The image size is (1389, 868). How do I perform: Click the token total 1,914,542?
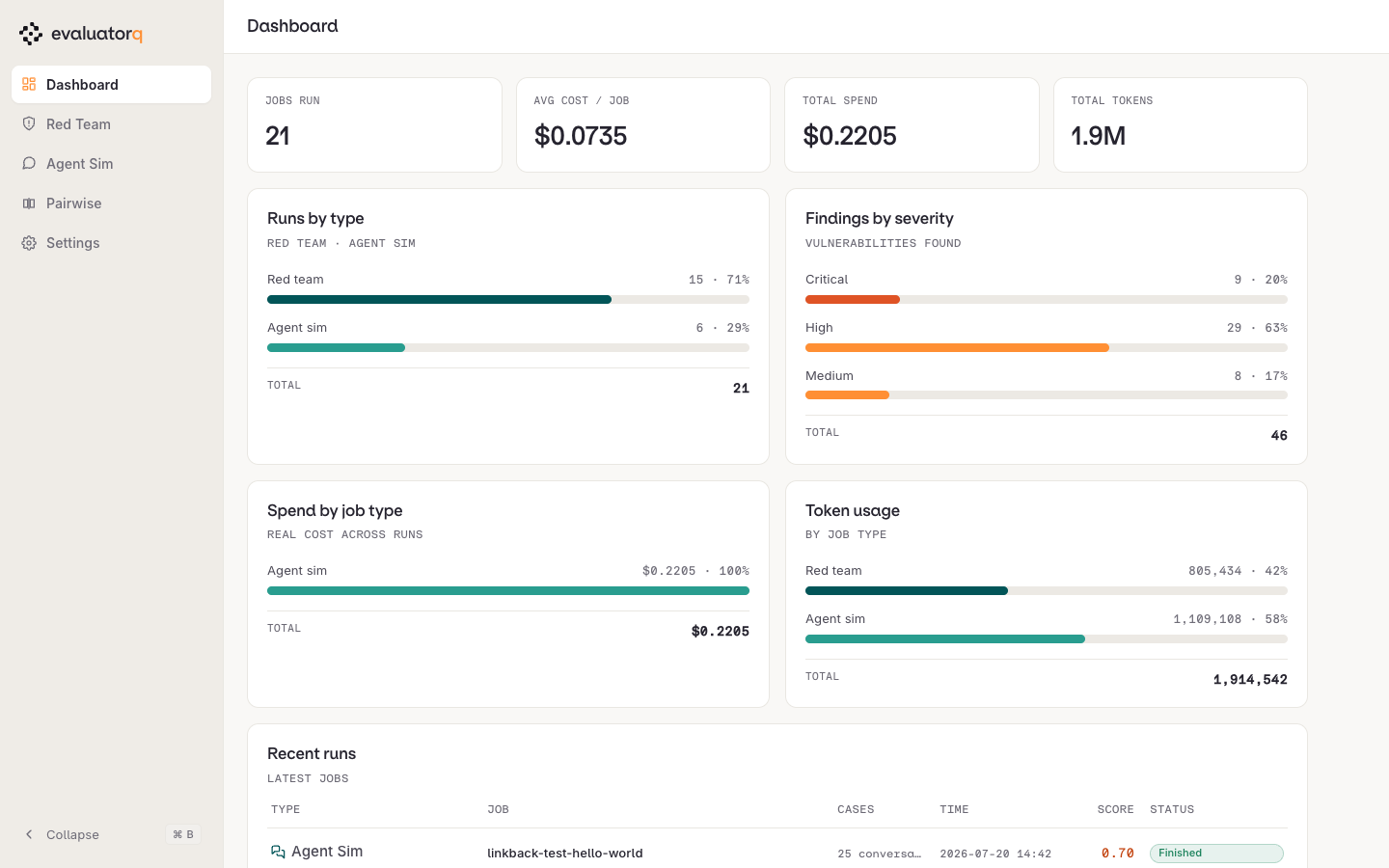pyautogui.click(x=1250, y=680)
